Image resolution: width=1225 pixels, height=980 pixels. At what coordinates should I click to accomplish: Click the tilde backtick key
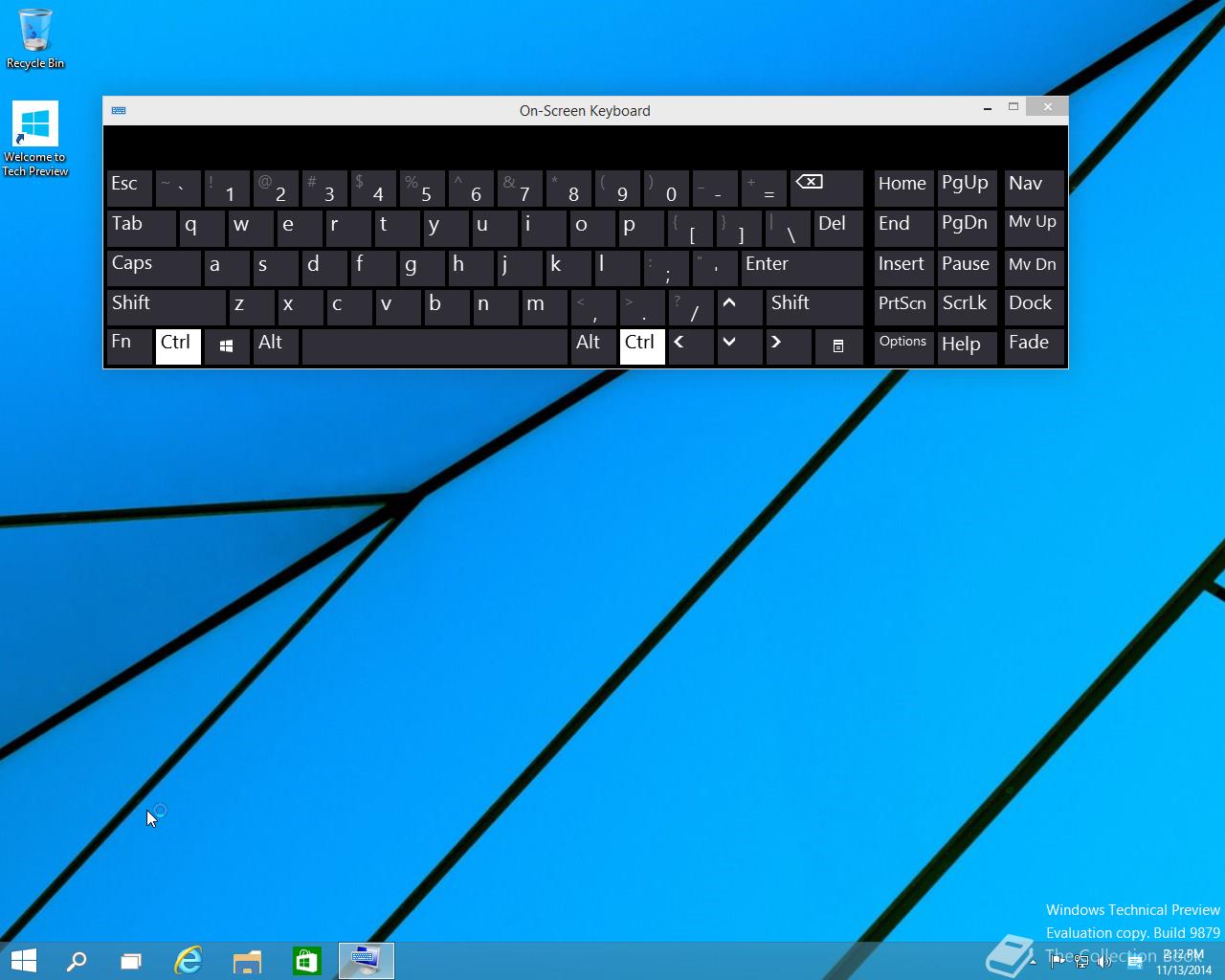tap(178, 189)
